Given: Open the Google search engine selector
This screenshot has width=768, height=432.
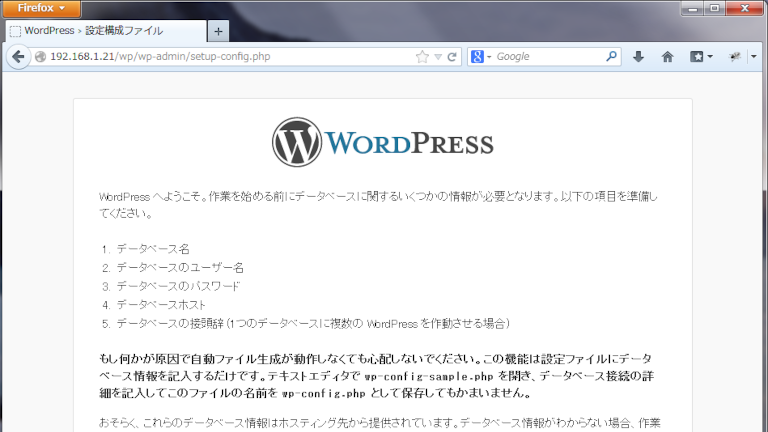Looking at the screenshot, I should (480, 57).
